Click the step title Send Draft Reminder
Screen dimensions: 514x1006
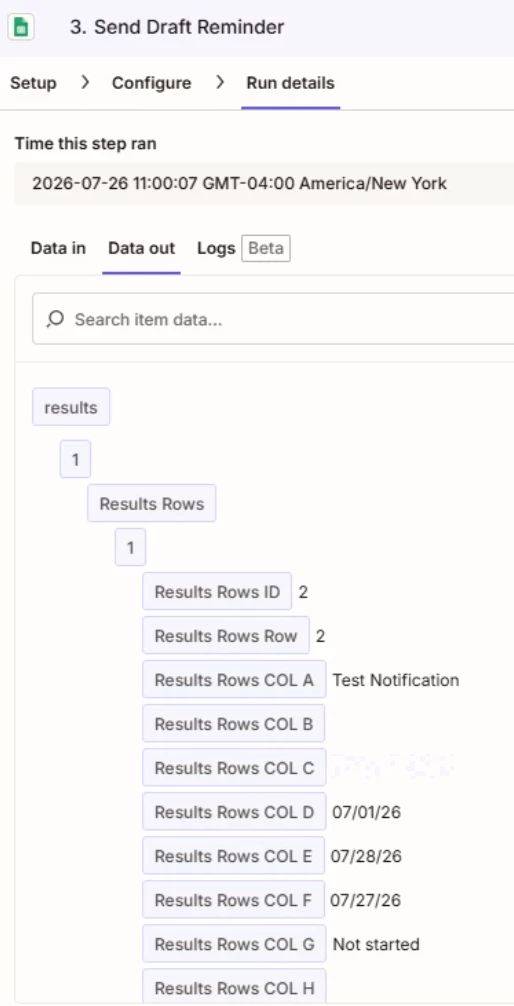(177, 28)
